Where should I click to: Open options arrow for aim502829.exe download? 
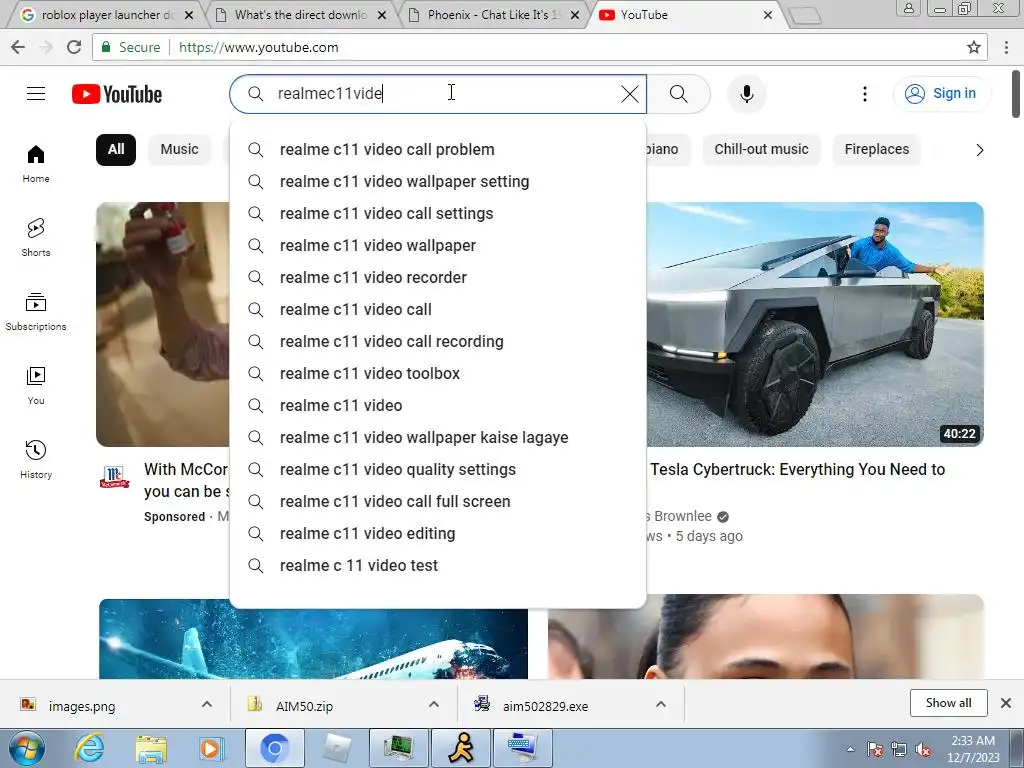point(660,704)
